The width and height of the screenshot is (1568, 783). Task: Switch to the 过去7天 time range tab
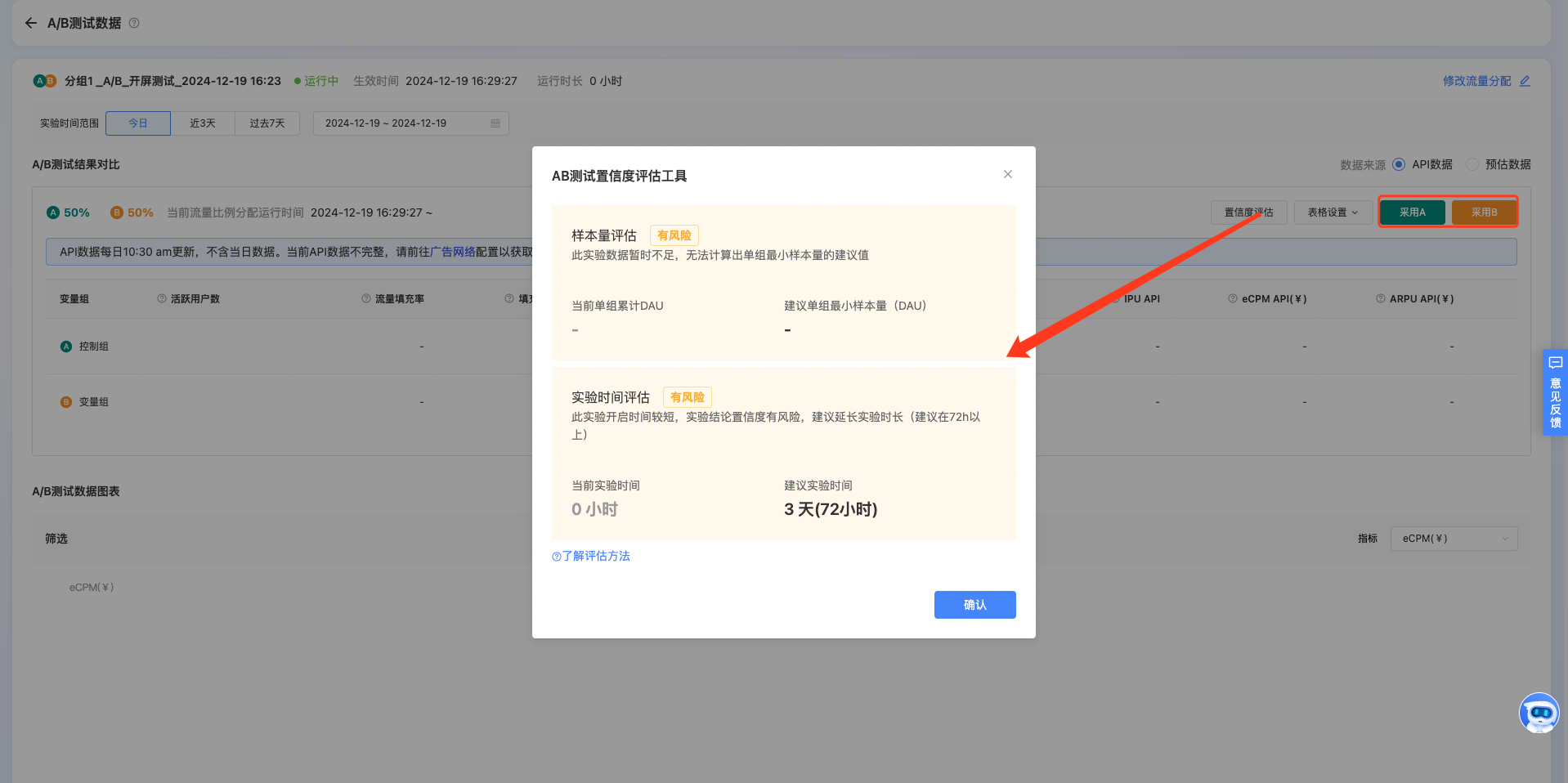267,123
